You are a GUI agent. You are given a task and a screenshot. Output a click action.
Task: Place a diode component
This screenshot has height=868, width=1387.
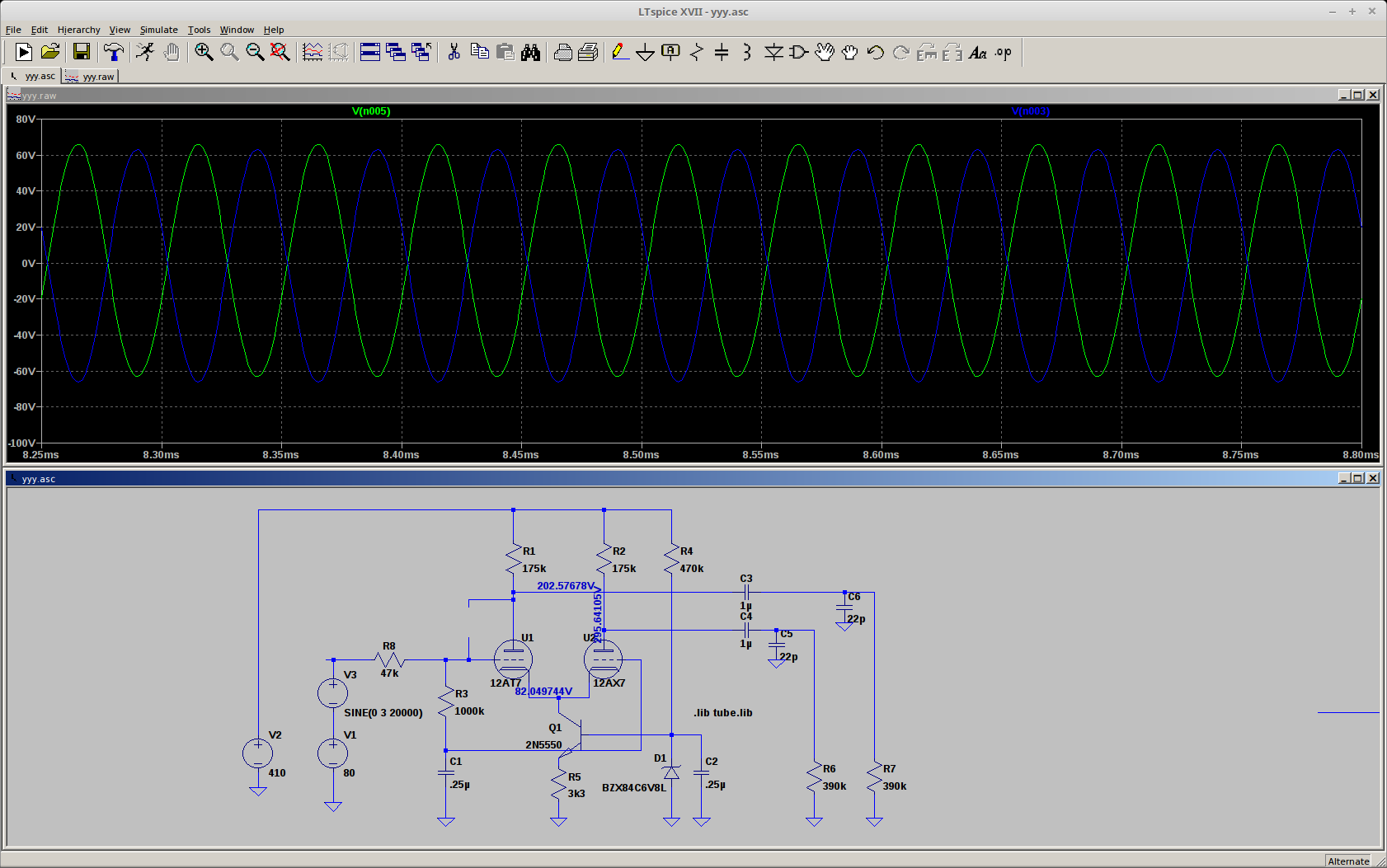click(773, 52)
